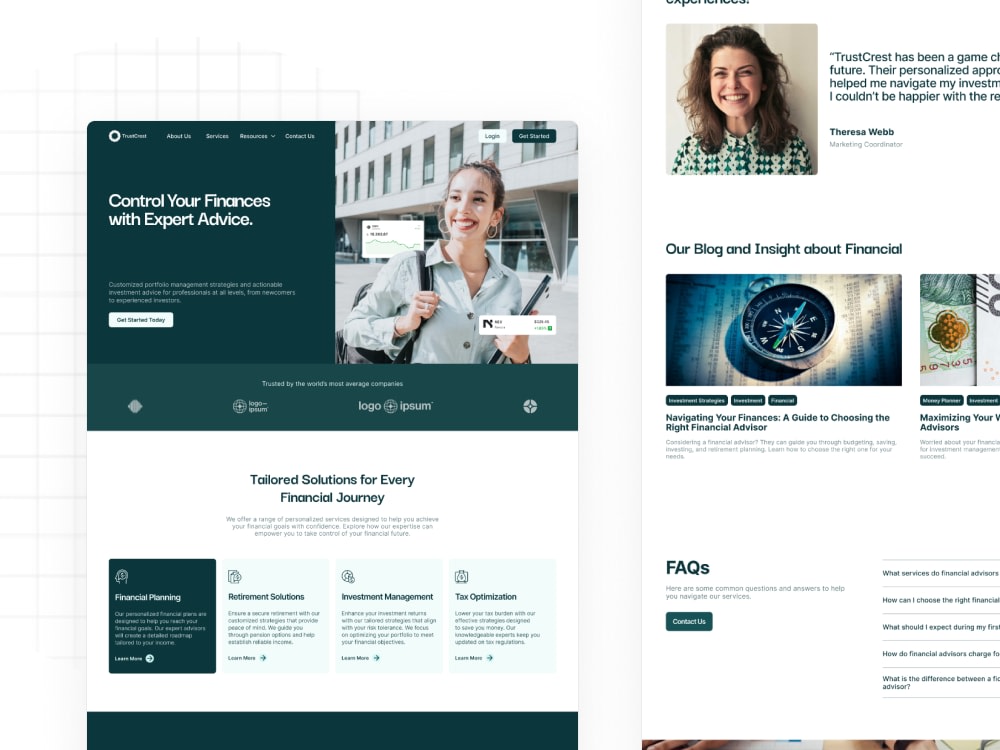The width and height of the screenshot is (1000, 750).
Task: Click the 'Our Blog and Insight about Financial' heading
Action: pyautogui.click(x=784, y=249)
